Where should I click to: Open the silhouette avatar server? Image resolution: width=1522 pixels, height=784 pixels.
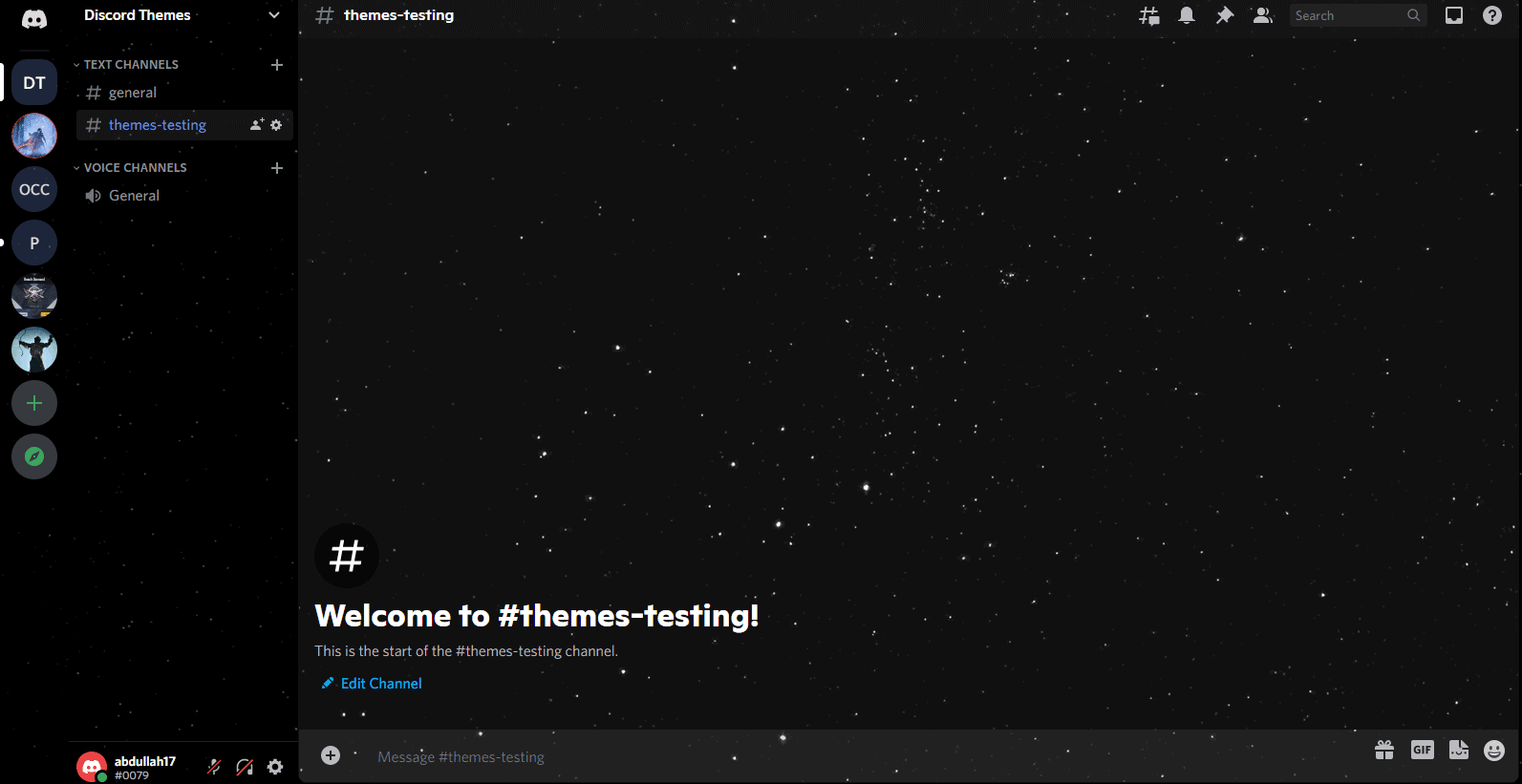(34, 350)
